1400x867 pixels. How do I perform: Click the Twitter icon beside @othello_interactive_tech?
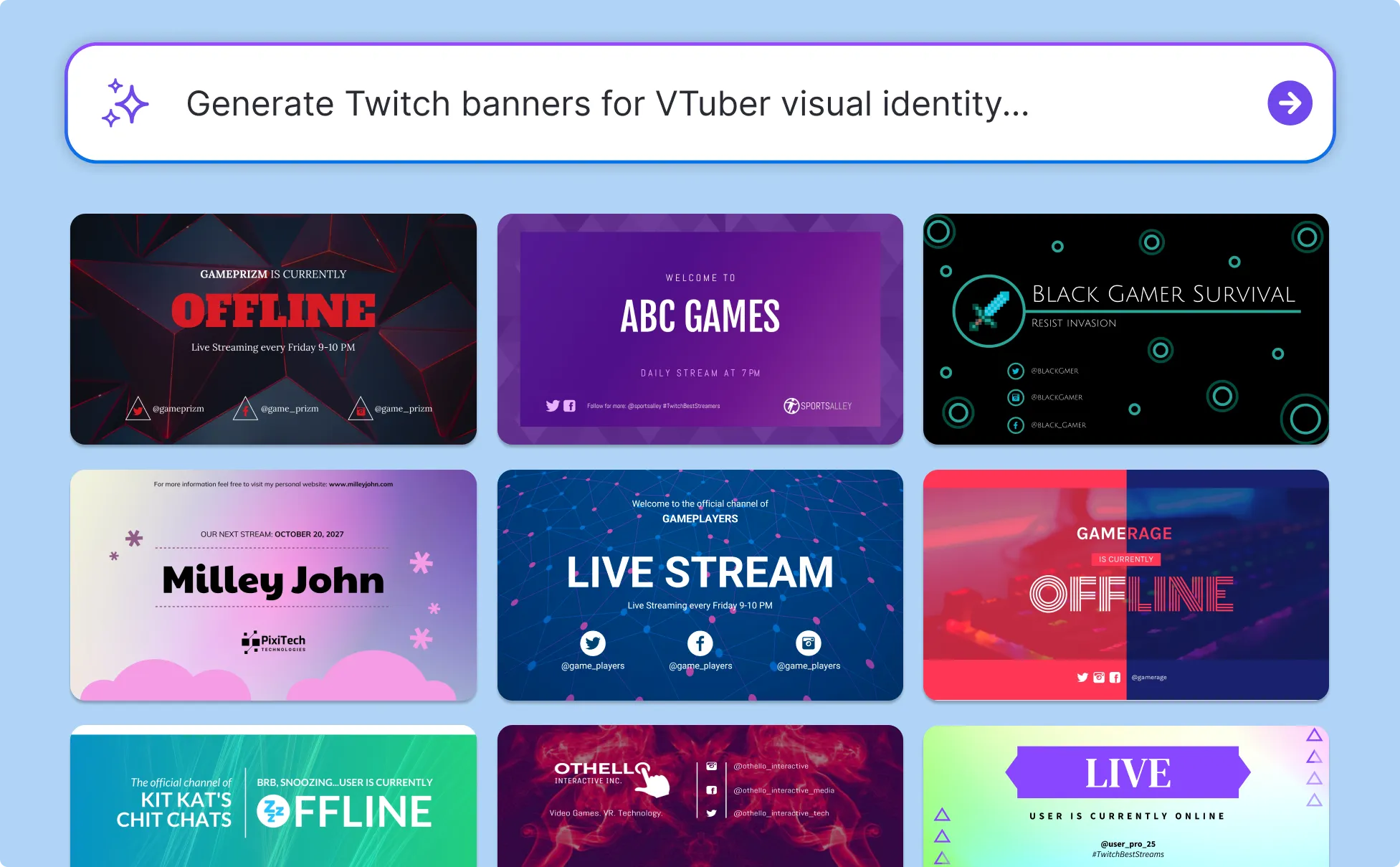pyautogui.click(x=711, y=813)
